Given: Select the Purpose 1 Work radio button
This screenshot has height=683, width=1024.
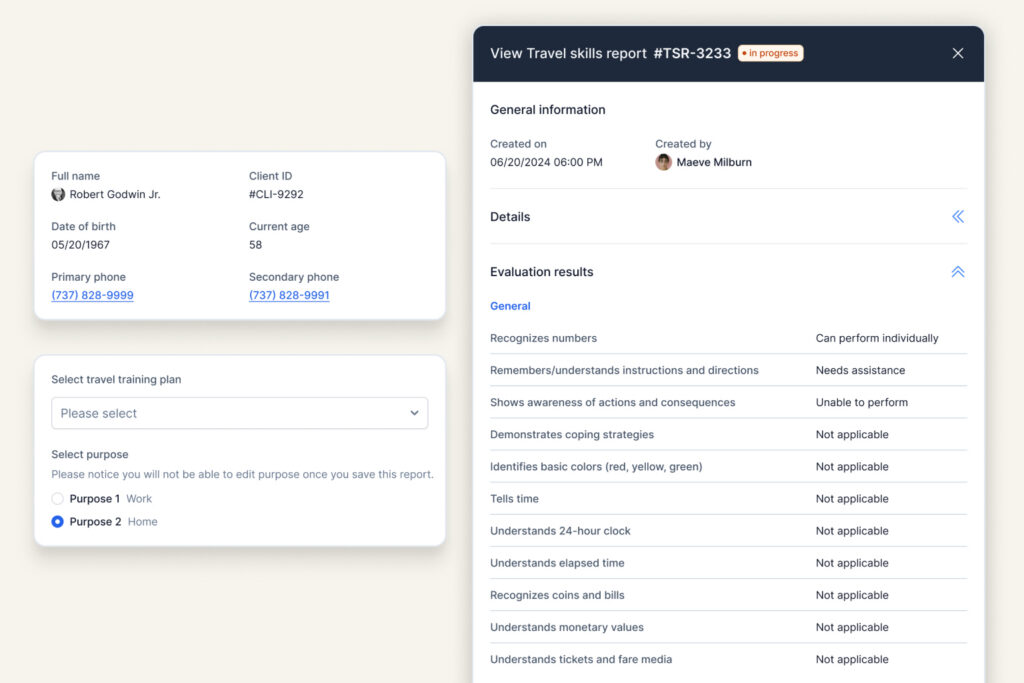Looking at the screenshot, I should tap(58, 499).
